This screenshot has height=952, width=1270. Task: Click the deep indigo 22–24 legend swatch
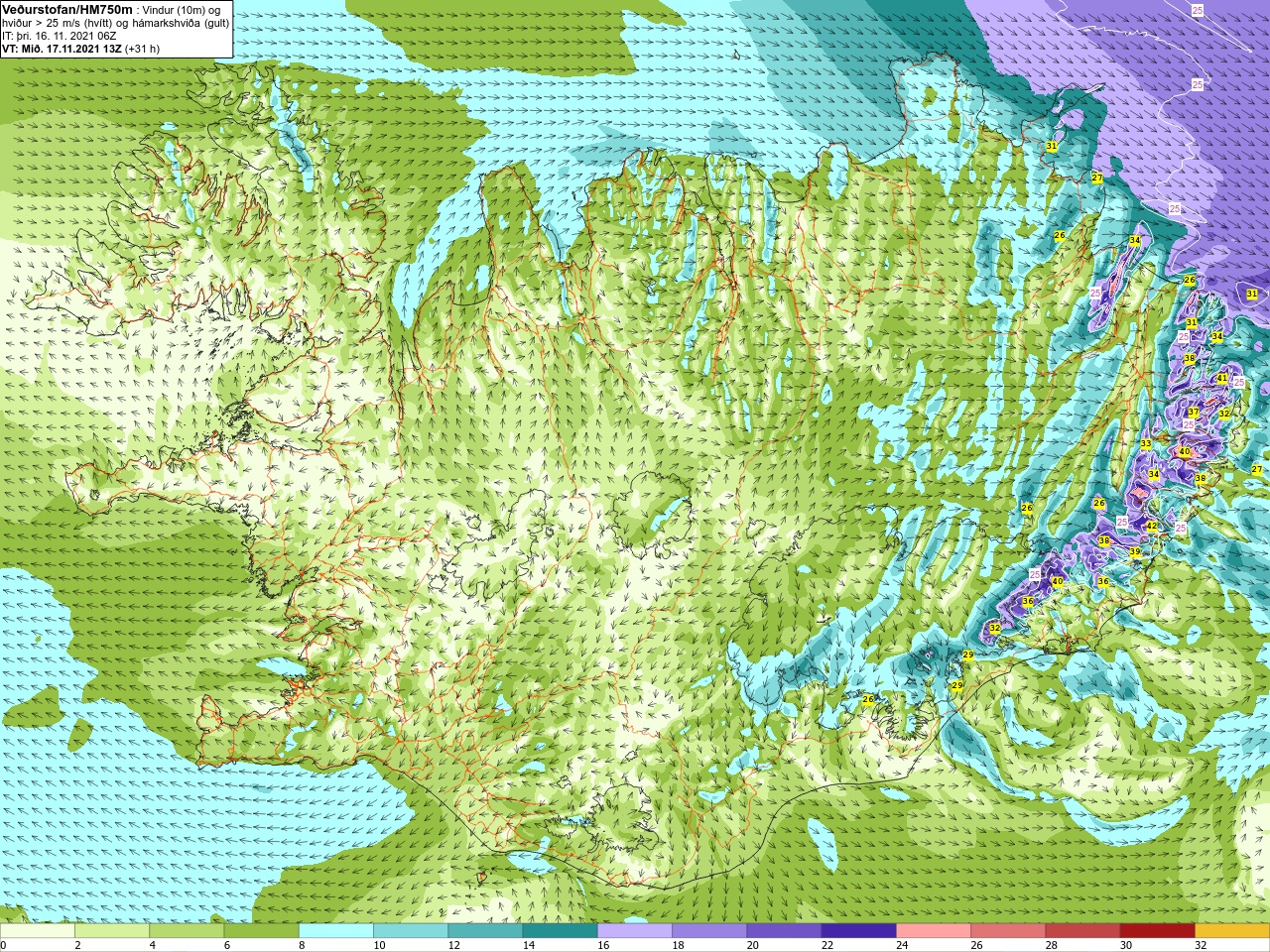point(858,931)
